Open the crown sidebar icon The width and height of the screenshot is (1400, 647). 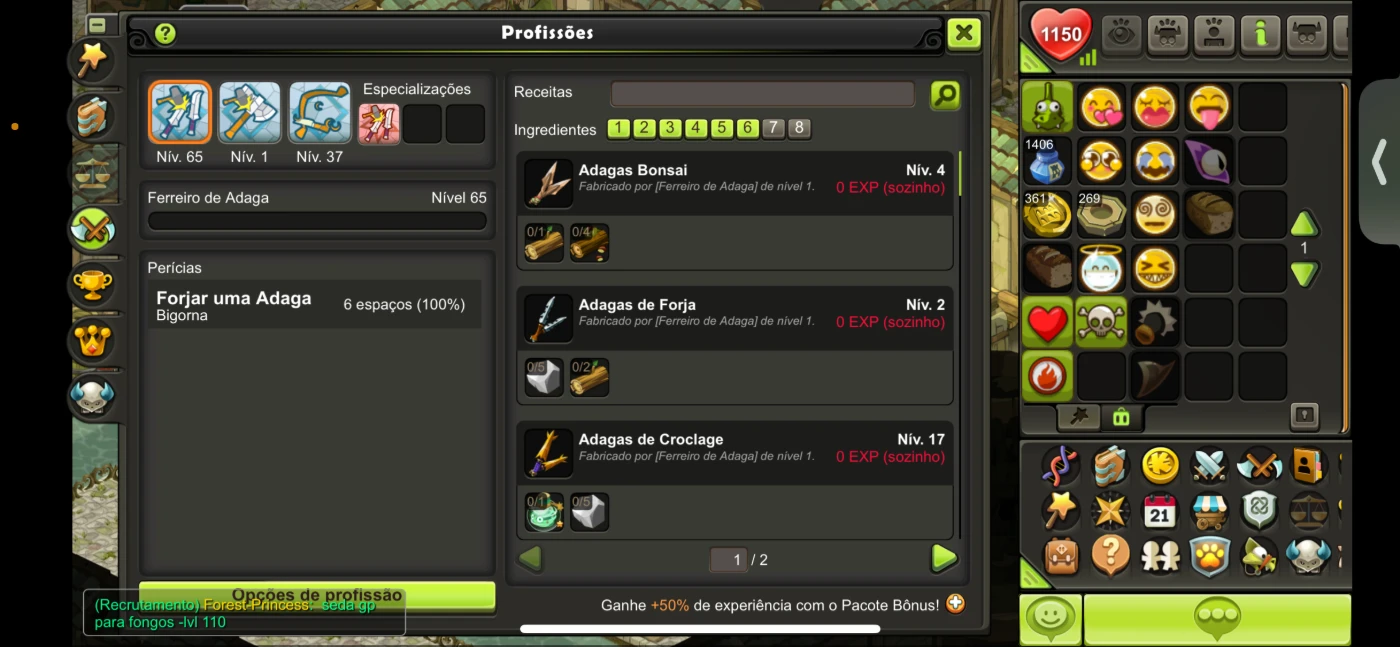[92, 341]
